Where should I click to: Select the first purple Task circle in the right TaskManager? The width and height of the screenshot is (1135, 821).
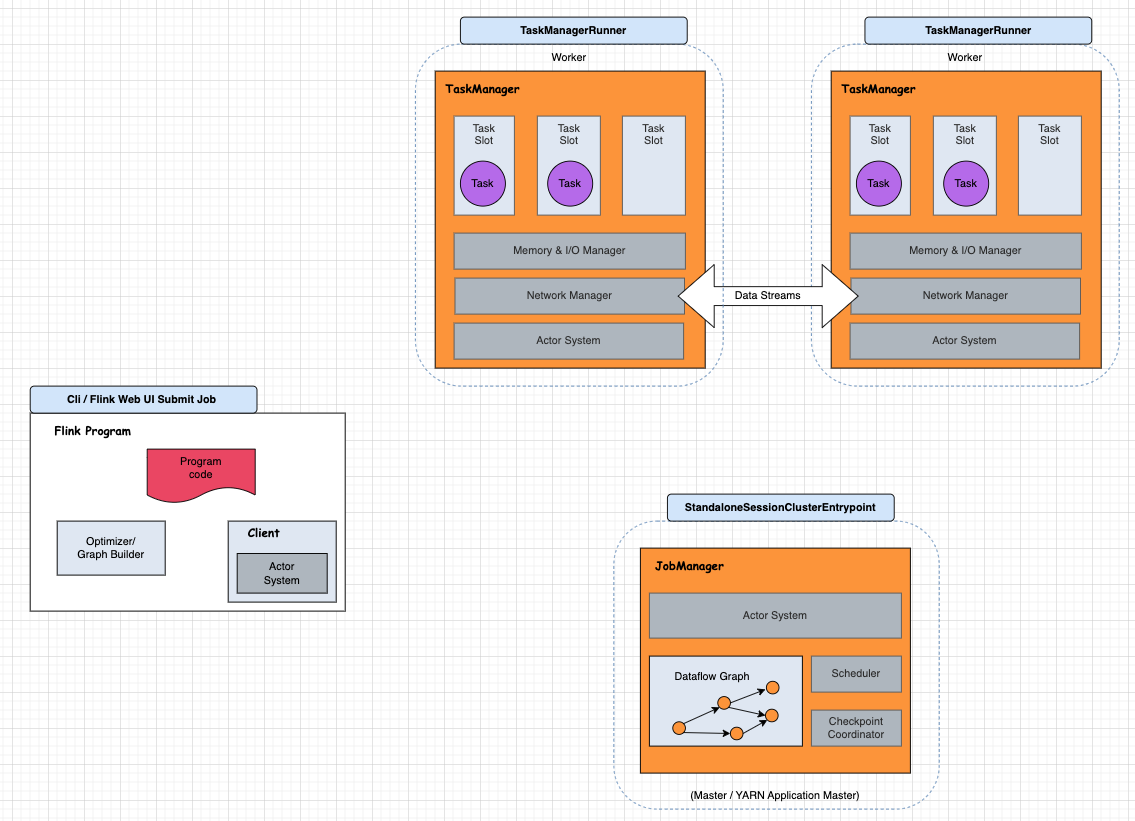click(879, 183)
